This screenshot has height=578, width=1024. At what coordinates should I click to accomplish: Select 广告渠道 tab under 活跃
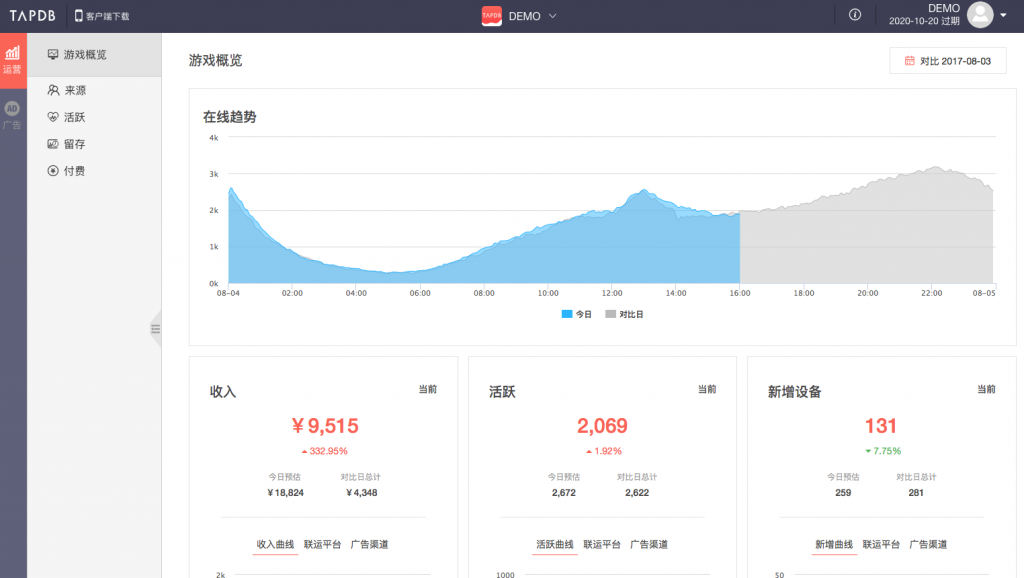point(648,544)
